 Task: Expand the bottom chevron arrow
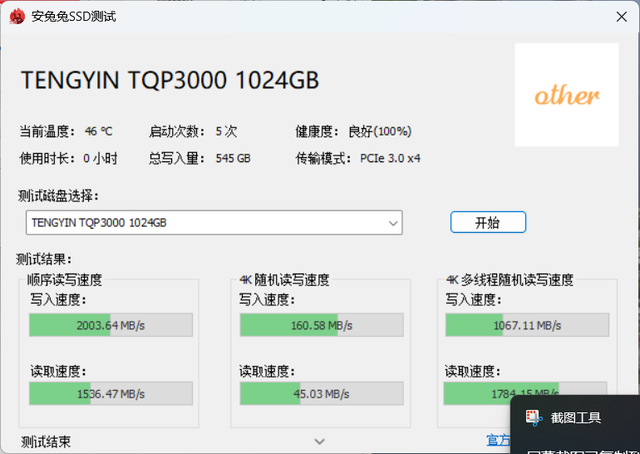click(x=320, y=441)
